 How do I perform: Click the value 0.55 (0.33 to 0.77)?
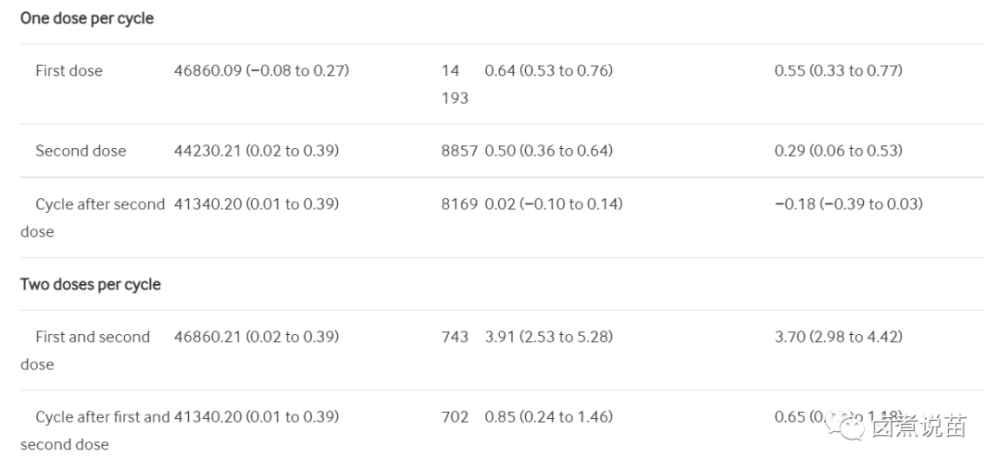839,71
